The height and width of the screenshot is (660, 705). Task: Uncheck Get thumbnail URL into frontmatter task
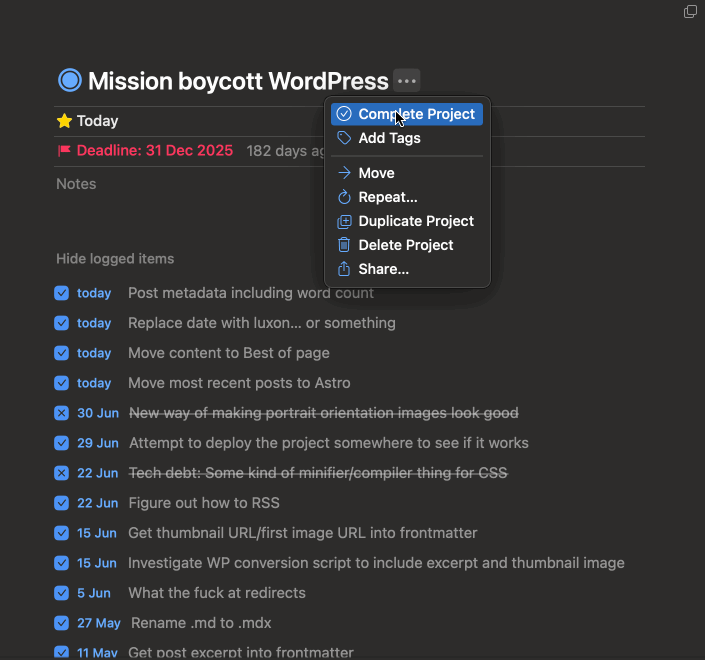62,533
